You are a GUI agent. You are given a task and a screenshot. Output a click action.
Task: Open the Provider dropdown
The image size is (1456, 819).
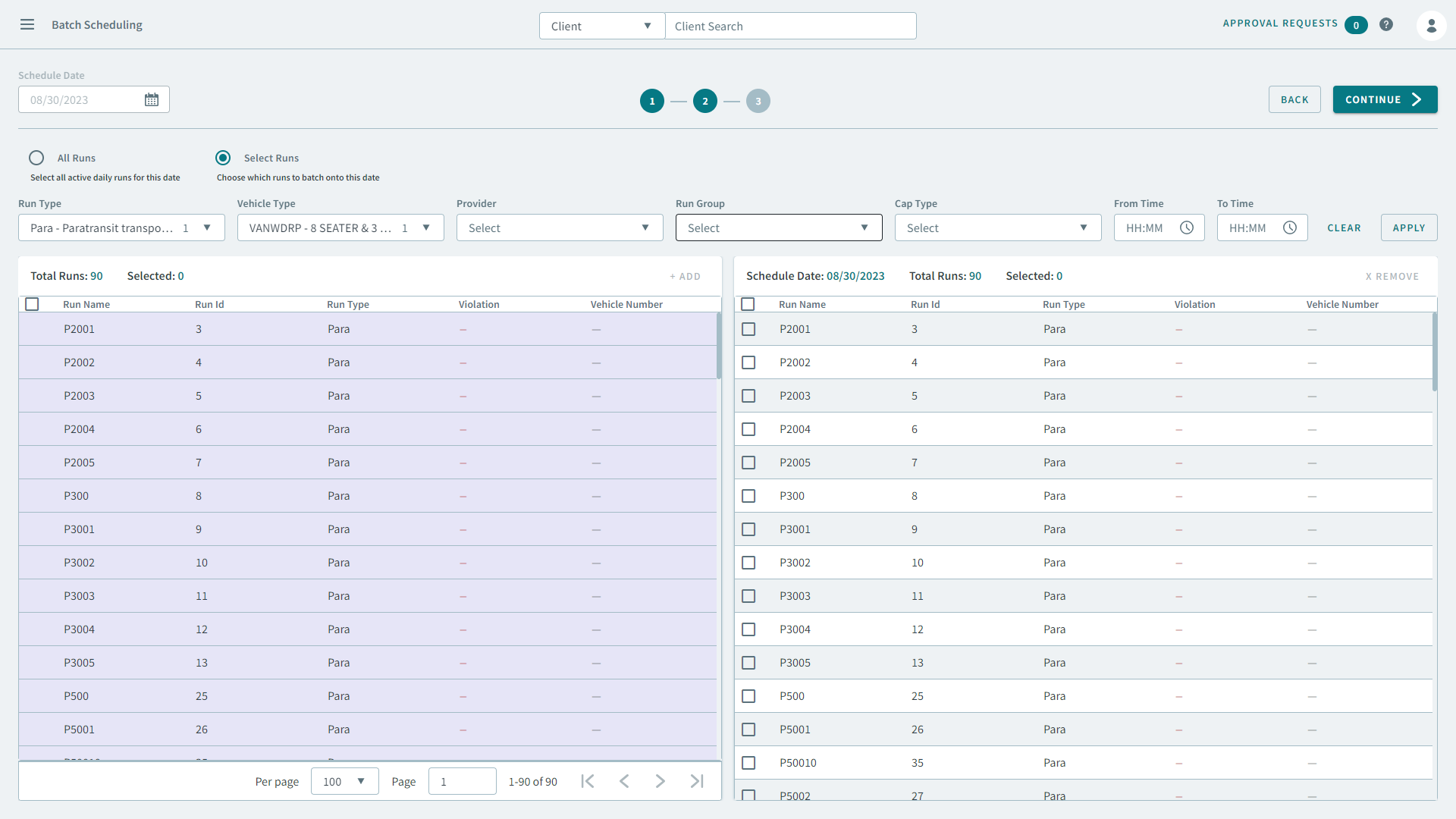pyautogui.click(x=559, y=227)
